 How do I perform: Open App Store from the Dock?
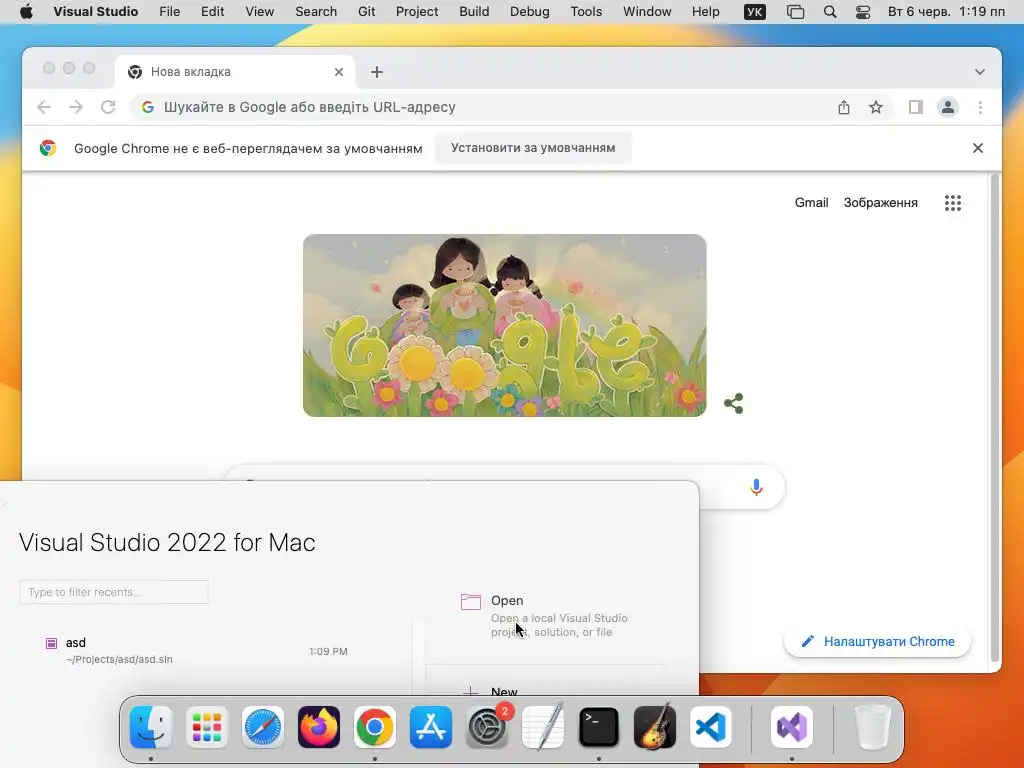(x=431, y=727)
